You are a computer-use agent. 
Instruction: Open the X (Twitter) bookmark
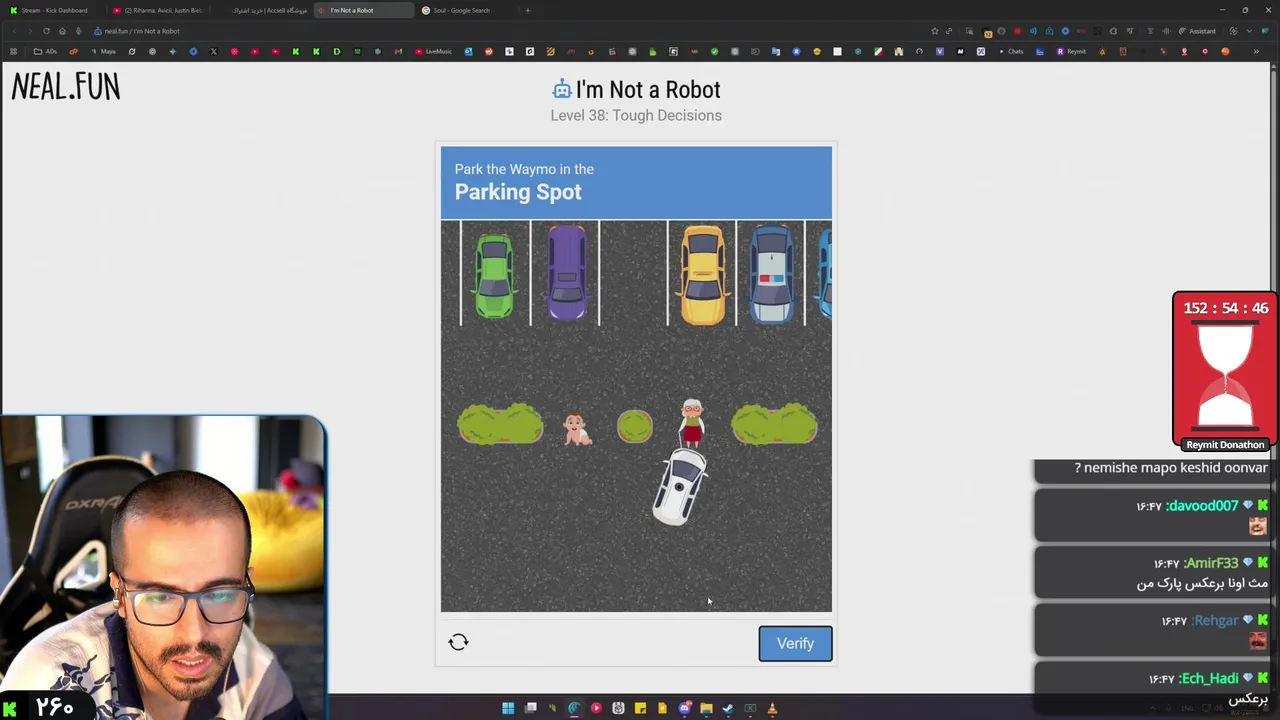[213, 51]
